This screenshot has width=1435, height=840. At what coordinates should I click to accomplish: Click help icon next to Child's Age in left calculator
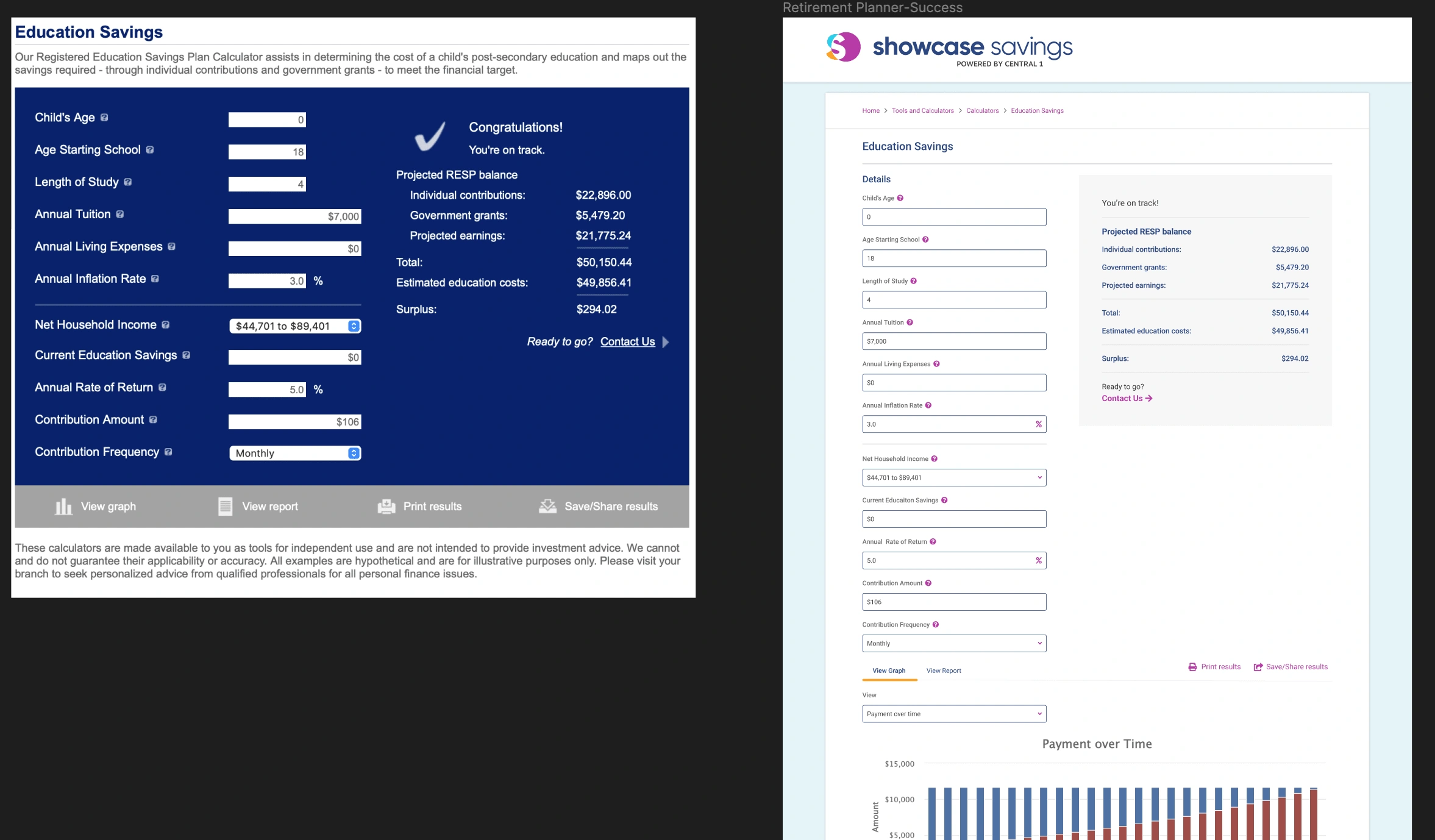coord(104,118)
